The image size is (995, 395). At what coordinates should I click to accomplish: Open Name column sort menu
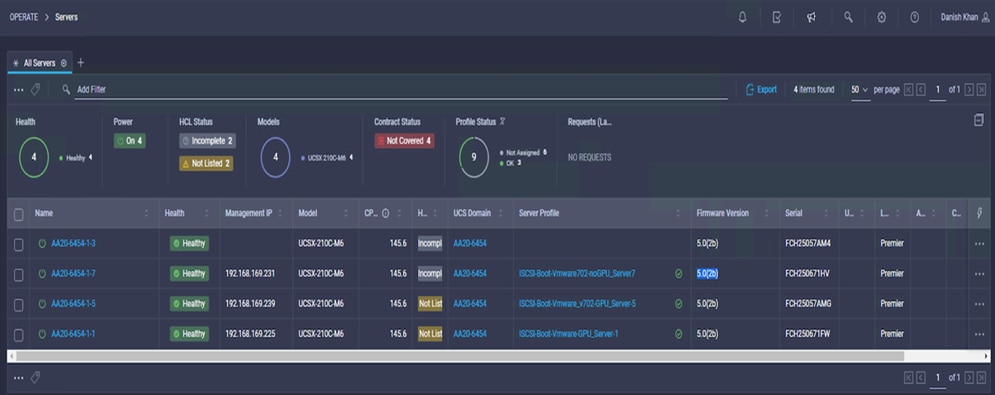[147, 213]
